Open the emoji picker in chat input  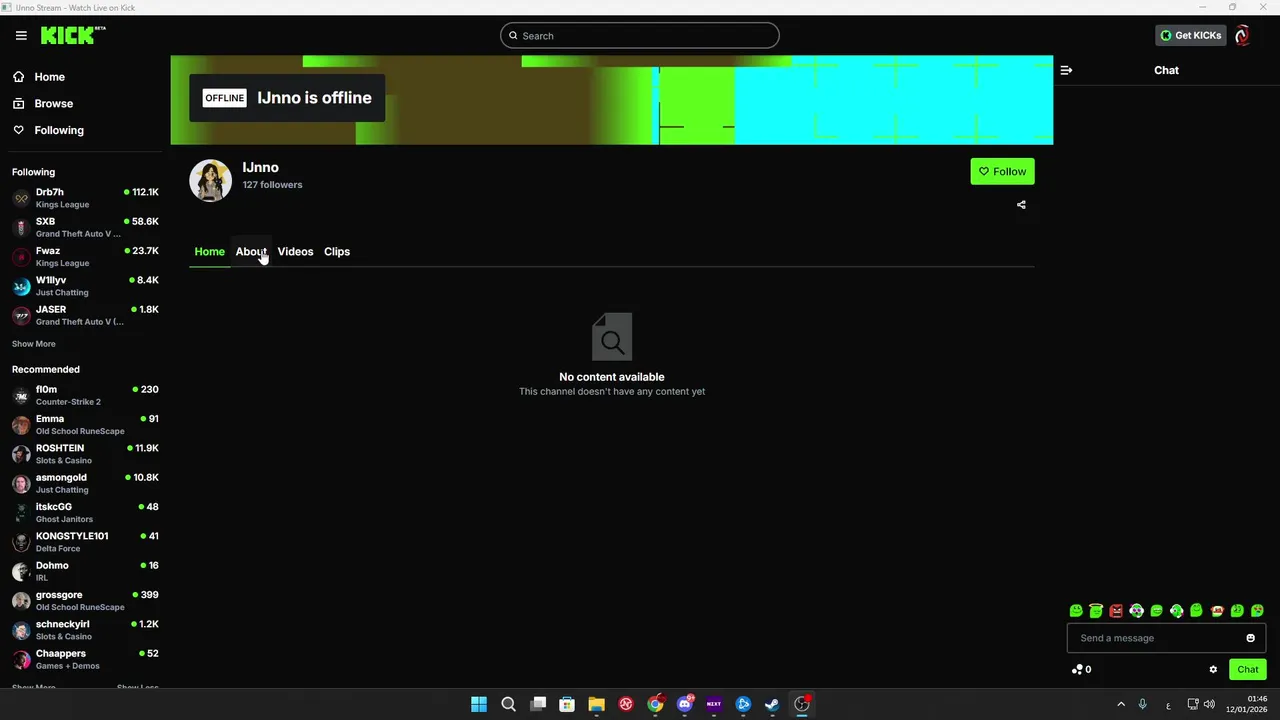click(1250, 638)
